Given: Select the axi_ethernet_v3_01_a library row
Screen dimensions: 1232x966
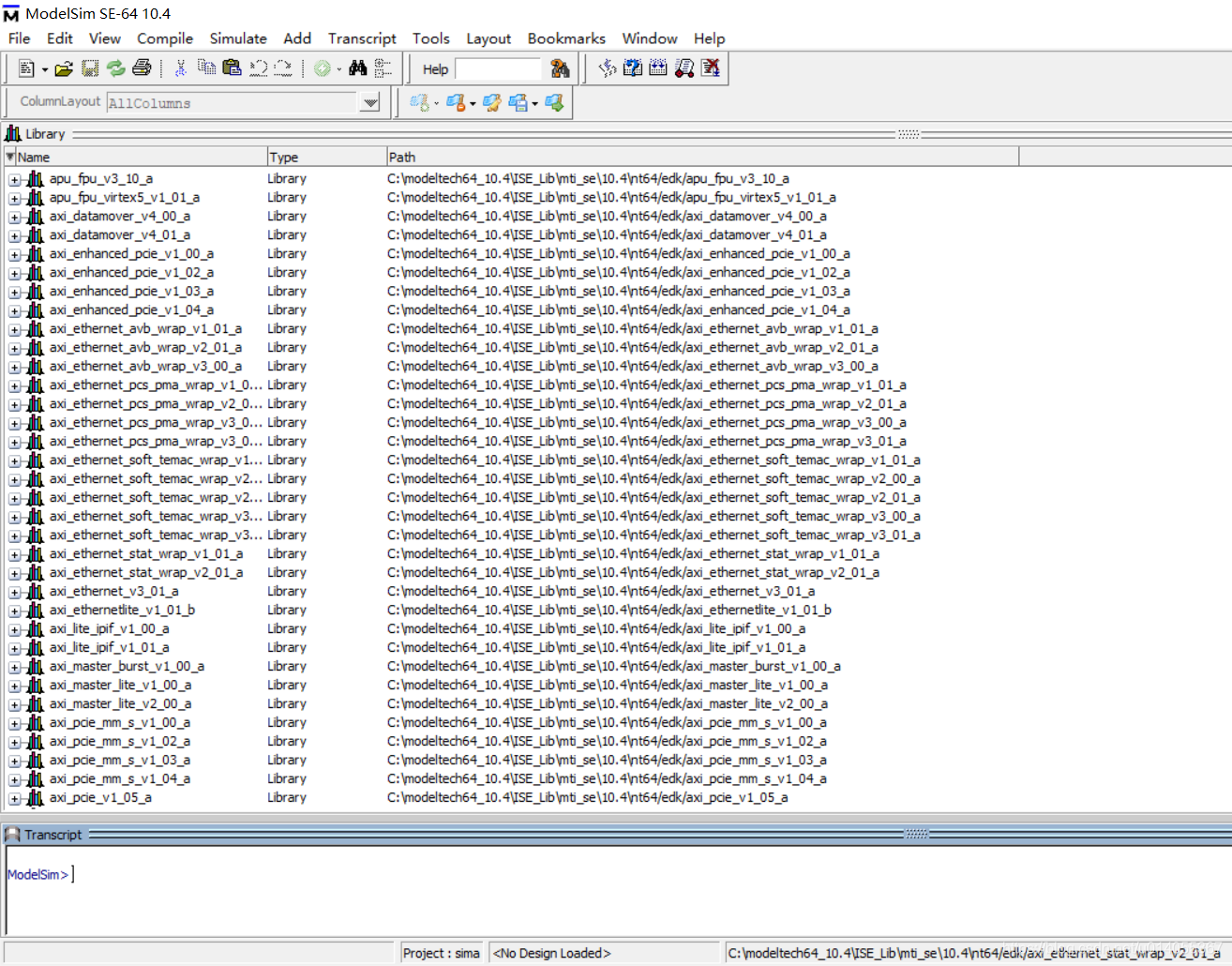Looking at the screenshot, I should (x=113, y=591).
